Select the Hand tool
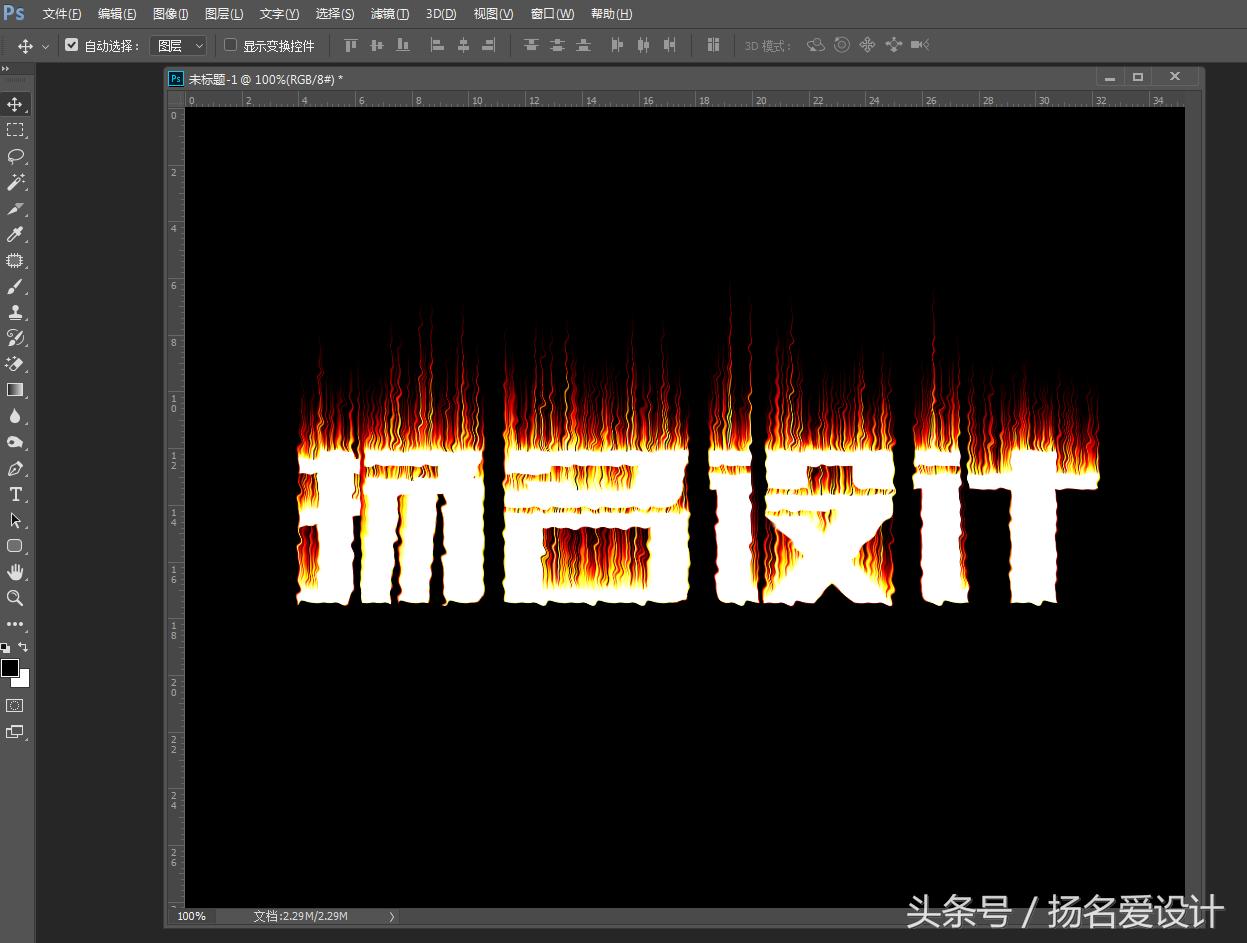The image size is (1247, 943). [x=15, y=572]
